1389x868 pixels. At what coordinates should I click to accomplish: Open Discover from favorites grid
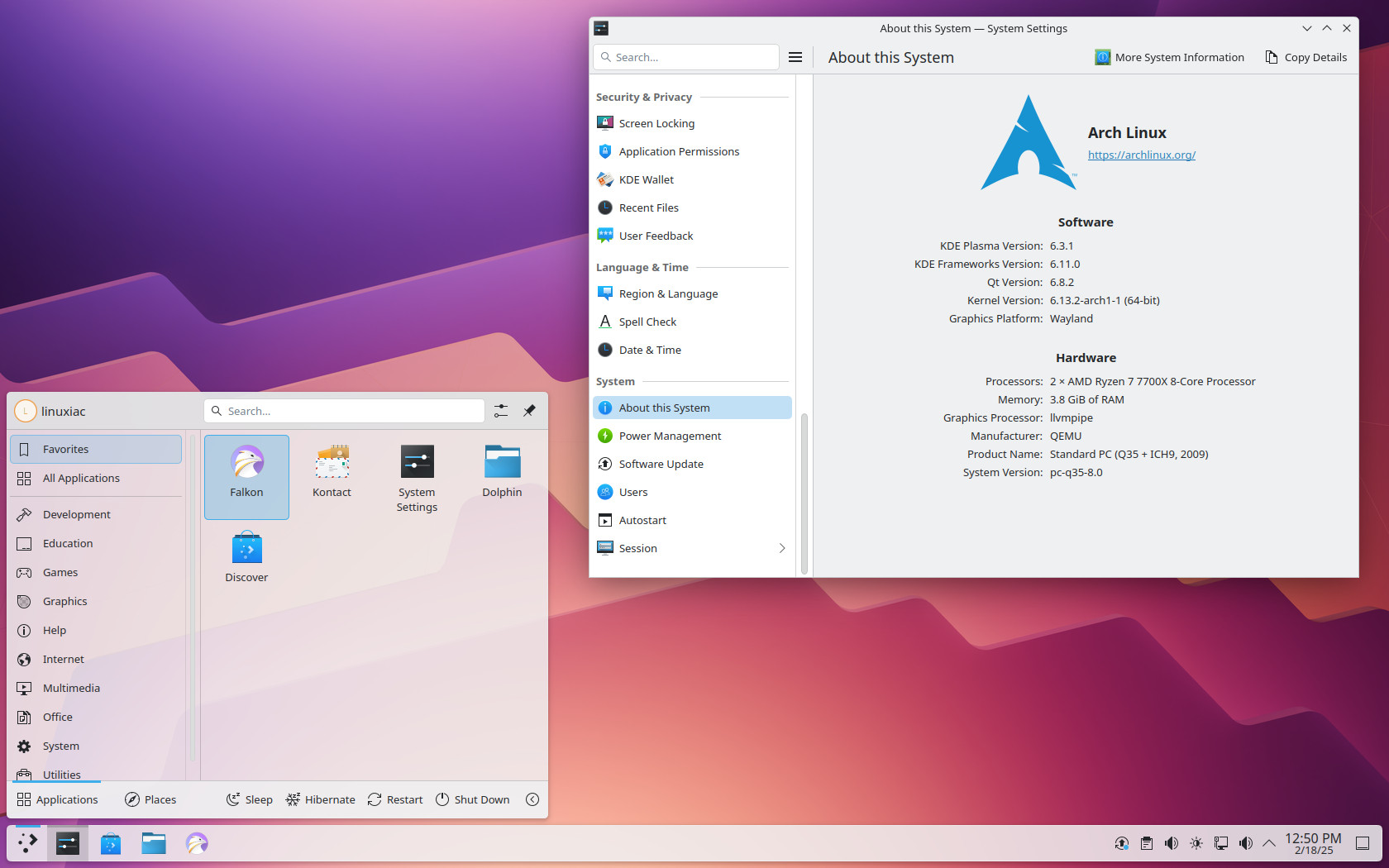(246, 562)
